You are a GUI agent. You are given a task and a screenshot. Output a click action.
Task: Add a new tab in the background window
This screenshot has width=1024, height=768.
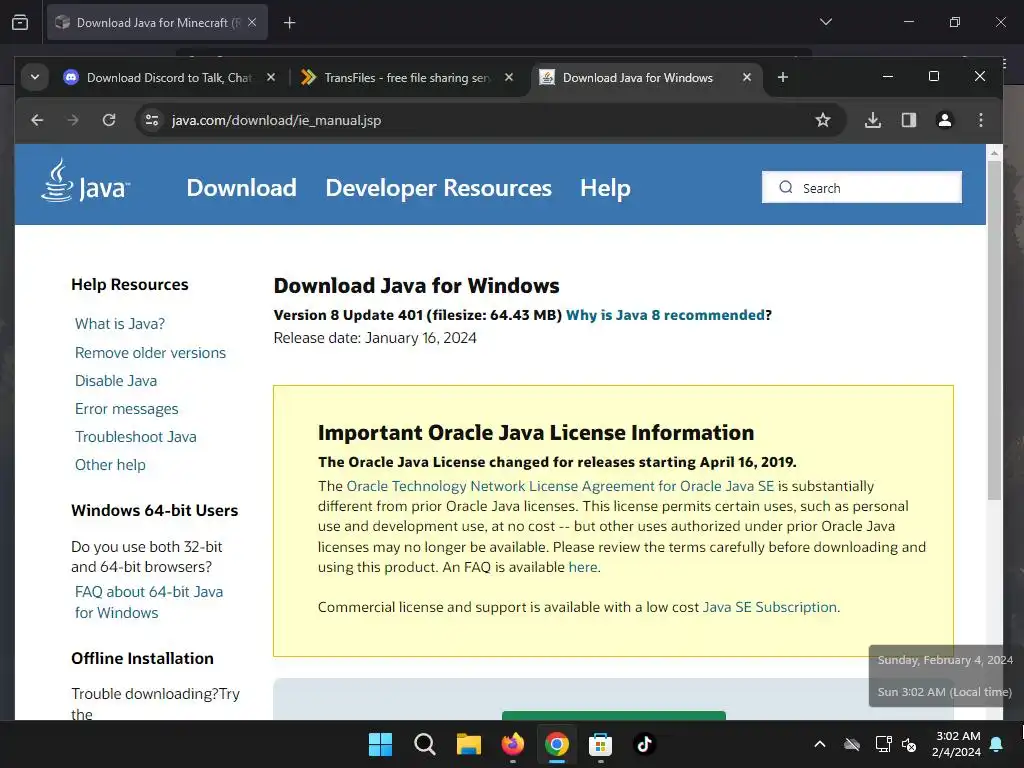pyautogui.click(x=289, y=23)
